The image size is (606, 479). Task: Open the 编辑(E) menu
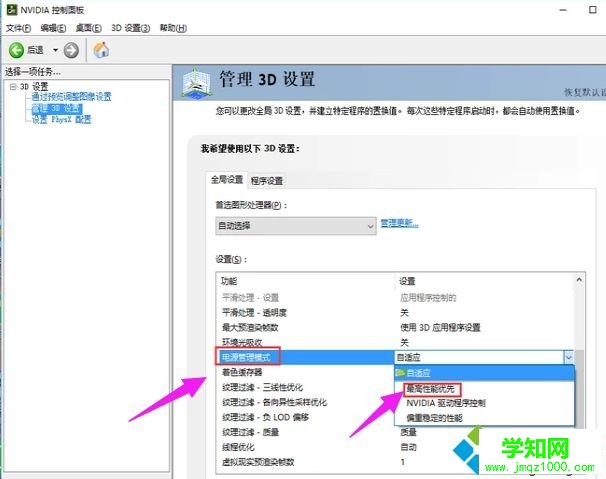tap(53, 28)
